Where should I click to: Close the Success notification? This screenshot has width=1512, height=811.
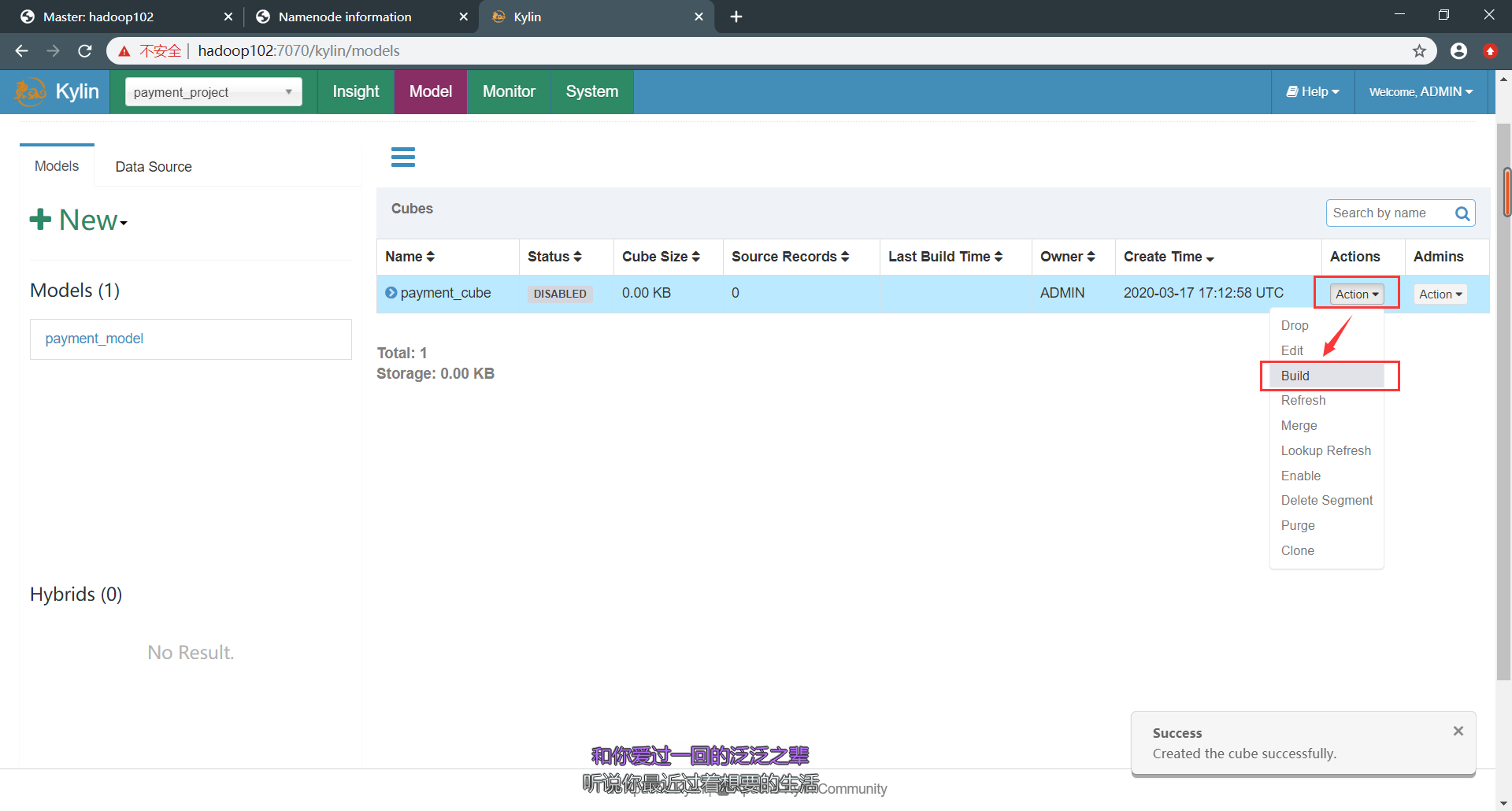tap(1458, 731)
